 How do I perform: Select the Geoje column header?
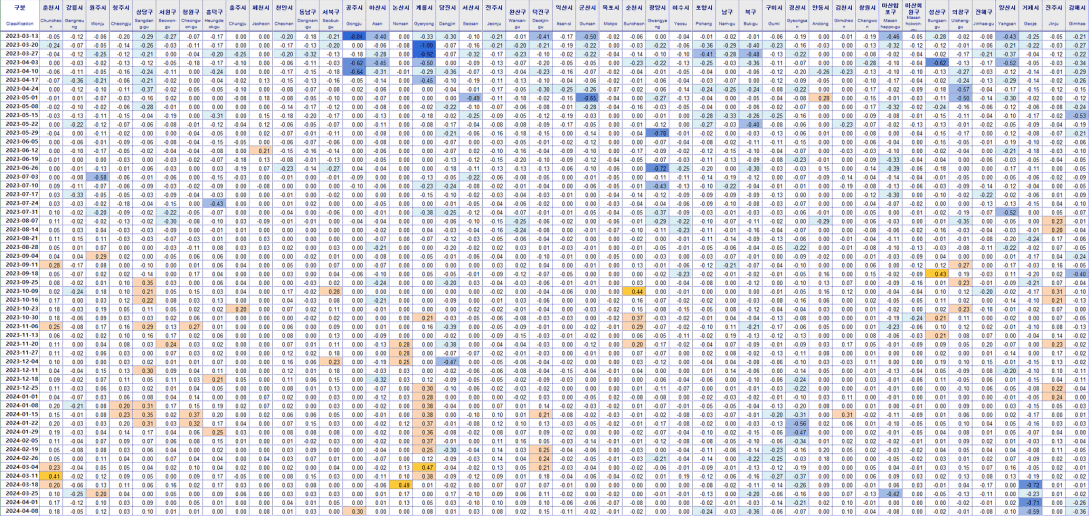1032,16
